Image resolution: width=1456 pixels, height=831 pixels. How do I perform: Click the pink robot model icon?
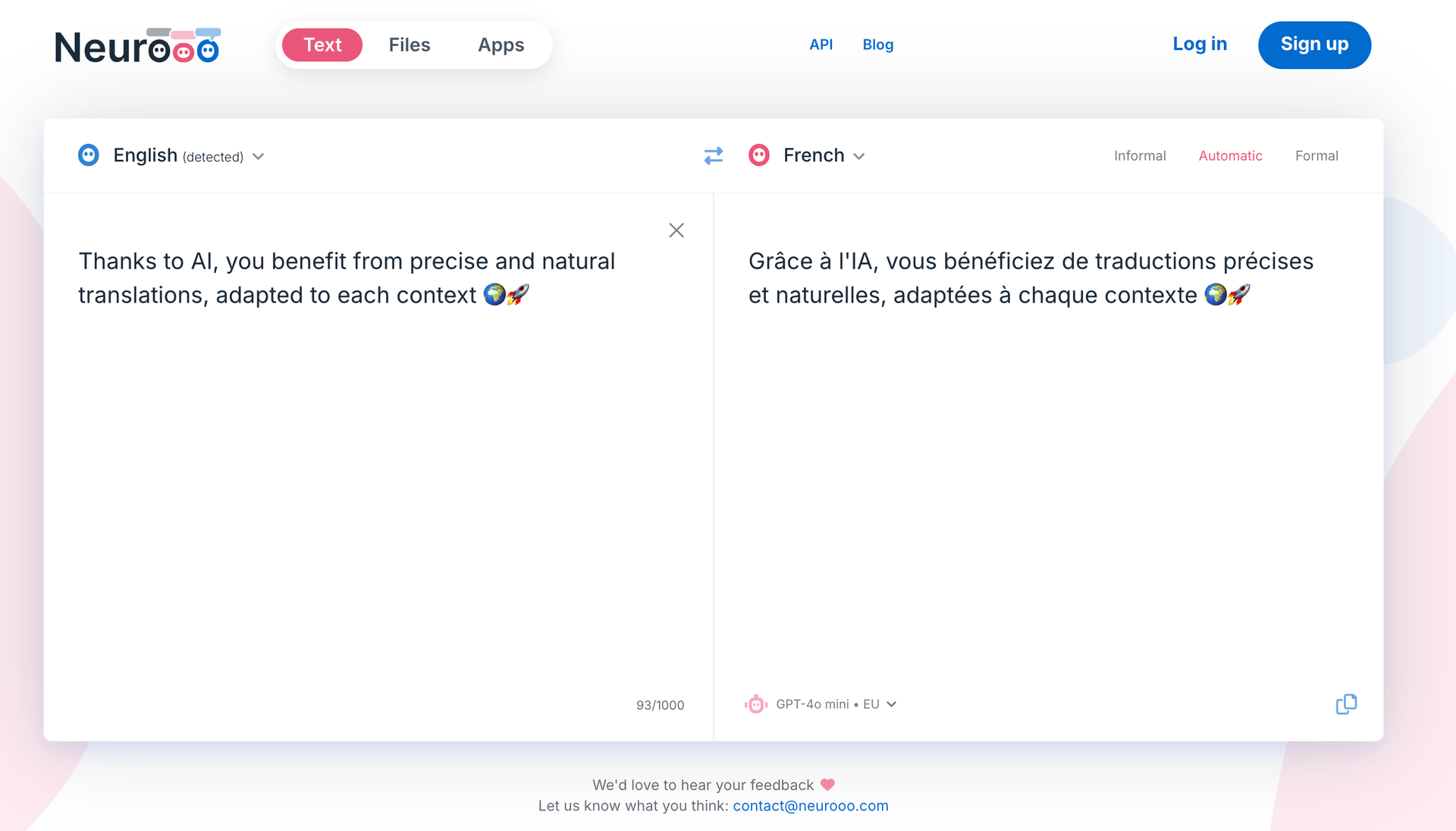pyautogui.click(x=756, y=704)
